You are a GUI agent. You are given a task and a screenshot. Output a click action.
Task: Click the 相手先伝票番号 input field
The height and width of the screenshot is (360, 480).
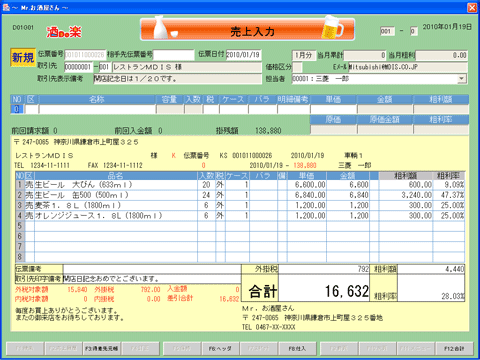(x=173, y=54)
